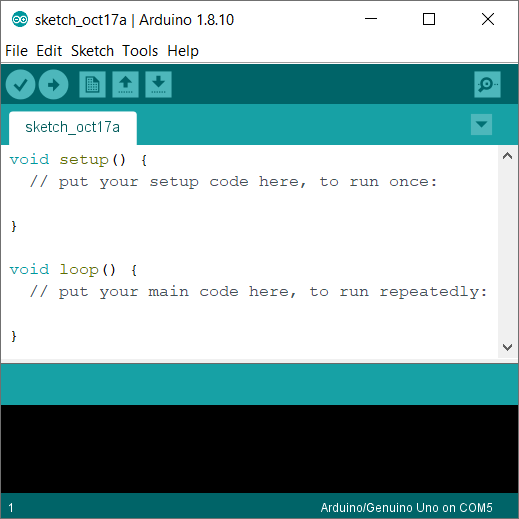519x519 pixels.
Task: Click the closing brace after the setup function
Action: 13,226
